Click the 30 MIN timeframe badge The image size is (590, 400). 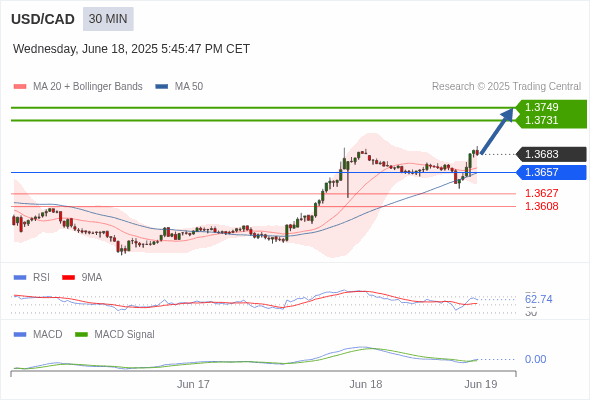point(108,19)
